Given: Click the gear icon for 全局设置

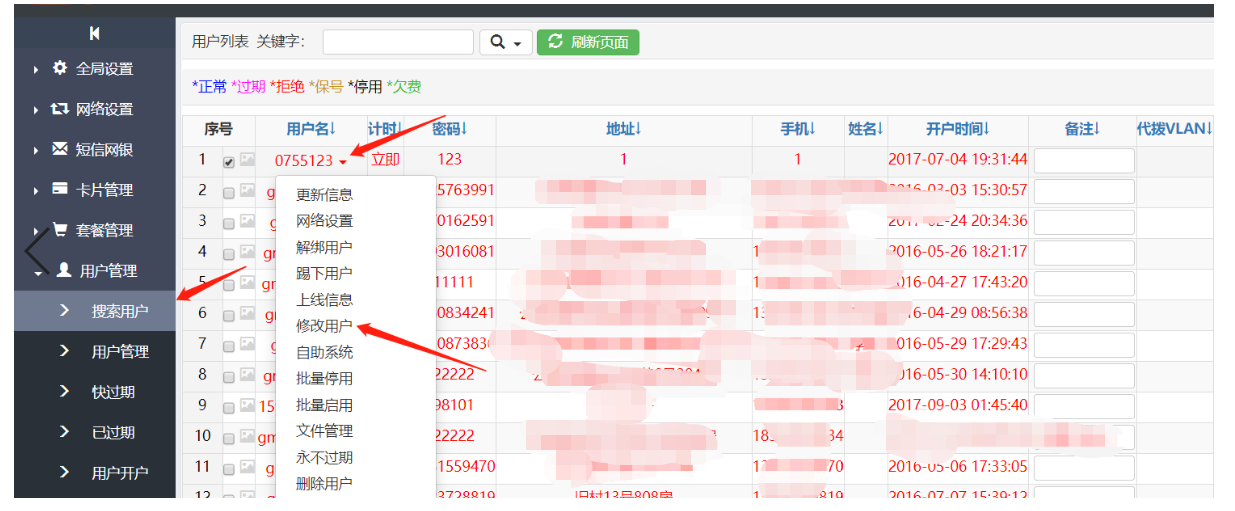Looking at the screenshot, I should tap(60, 69).
